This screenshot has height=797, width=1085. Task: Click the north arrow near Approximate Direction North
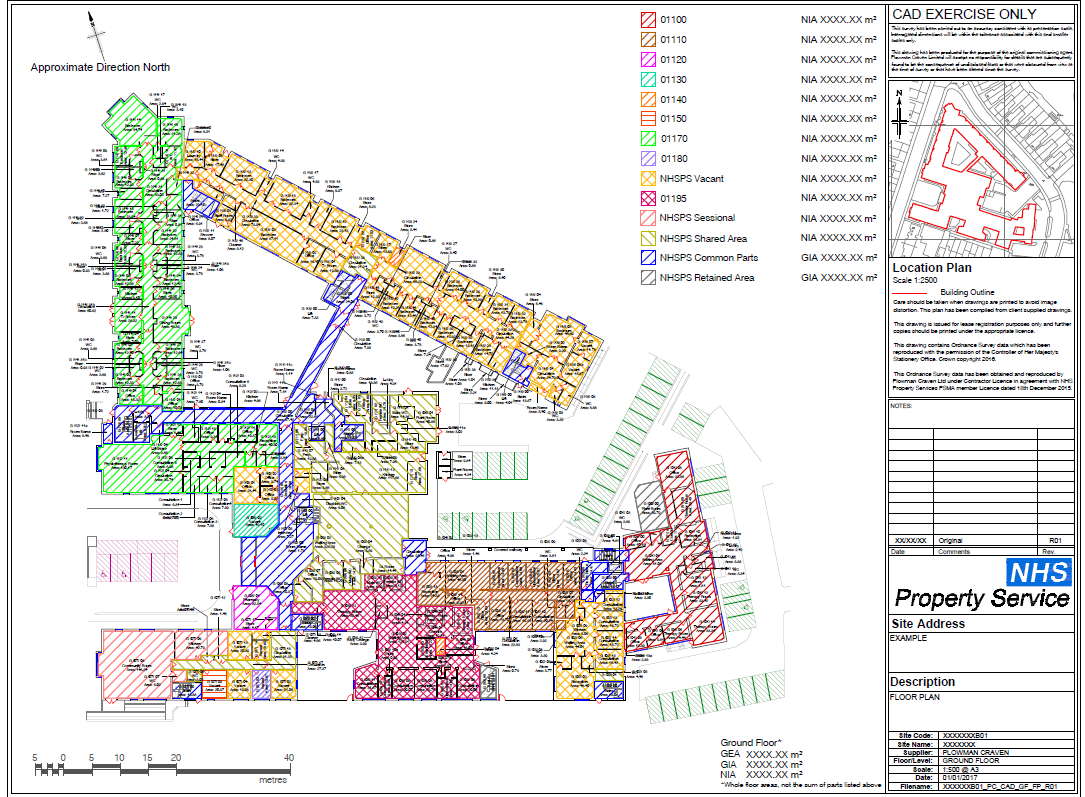96,35
